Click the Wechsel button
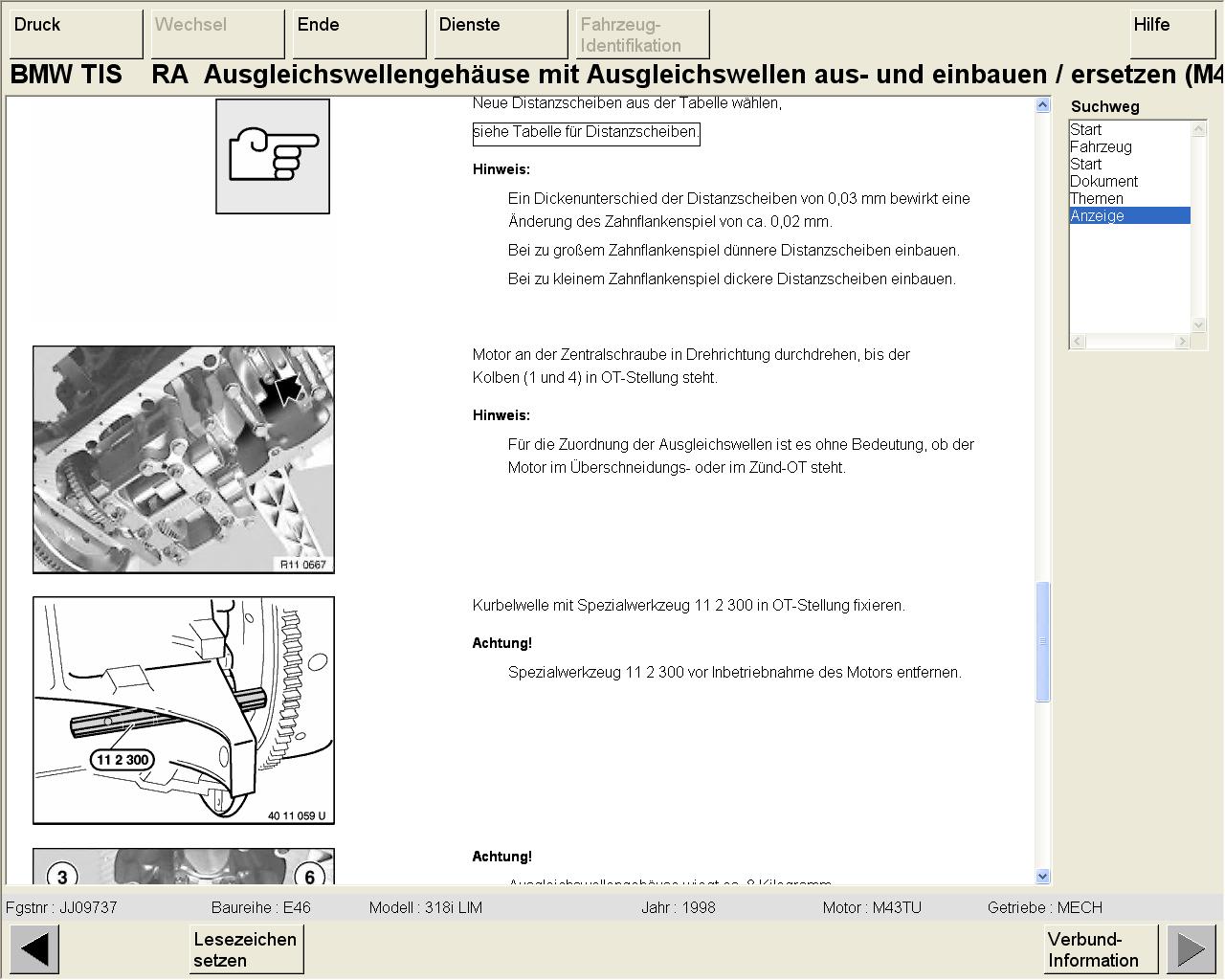This screenshot has height=980, width=1225. point(217,34)
